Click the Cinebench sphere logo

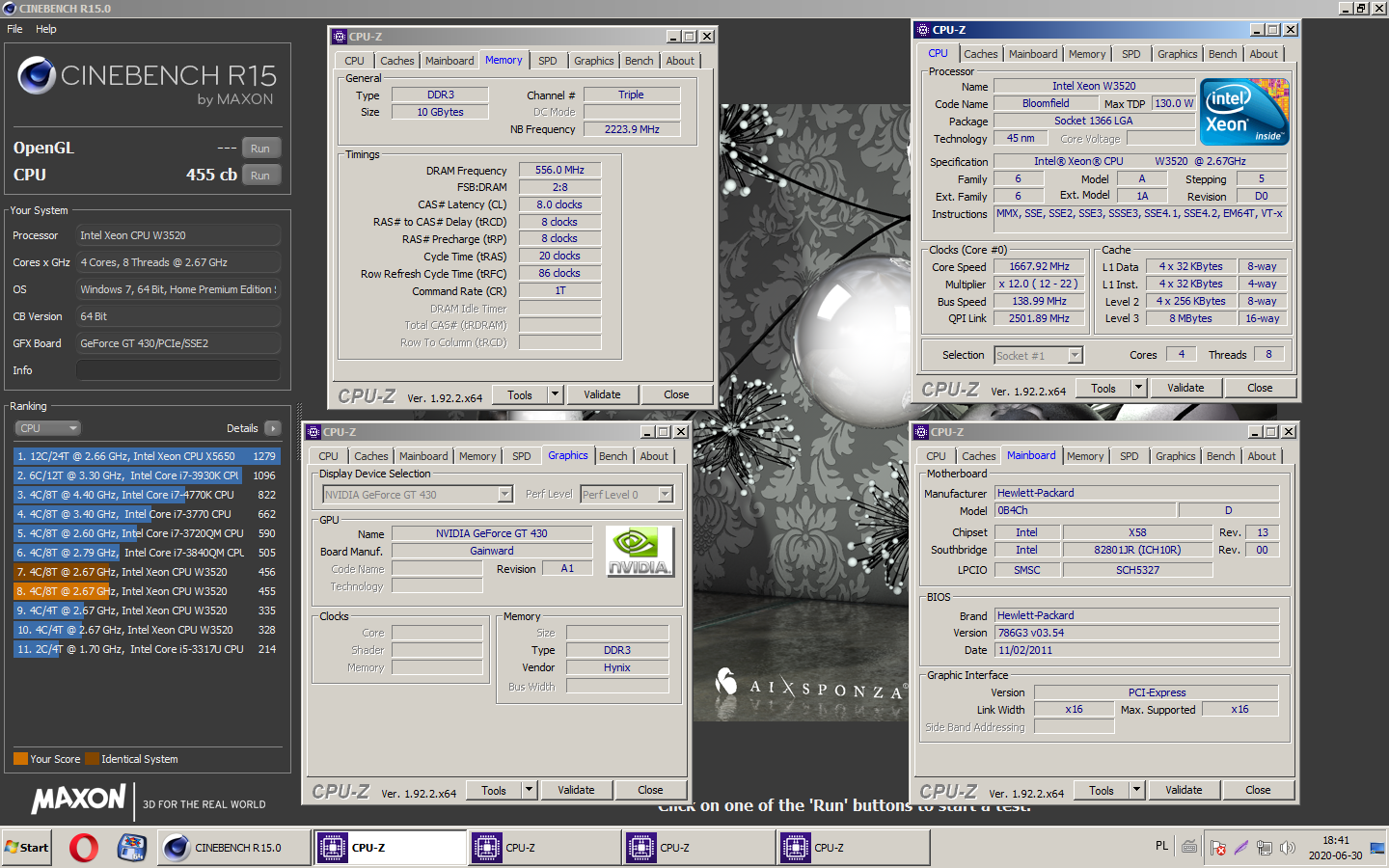point(37,75)
